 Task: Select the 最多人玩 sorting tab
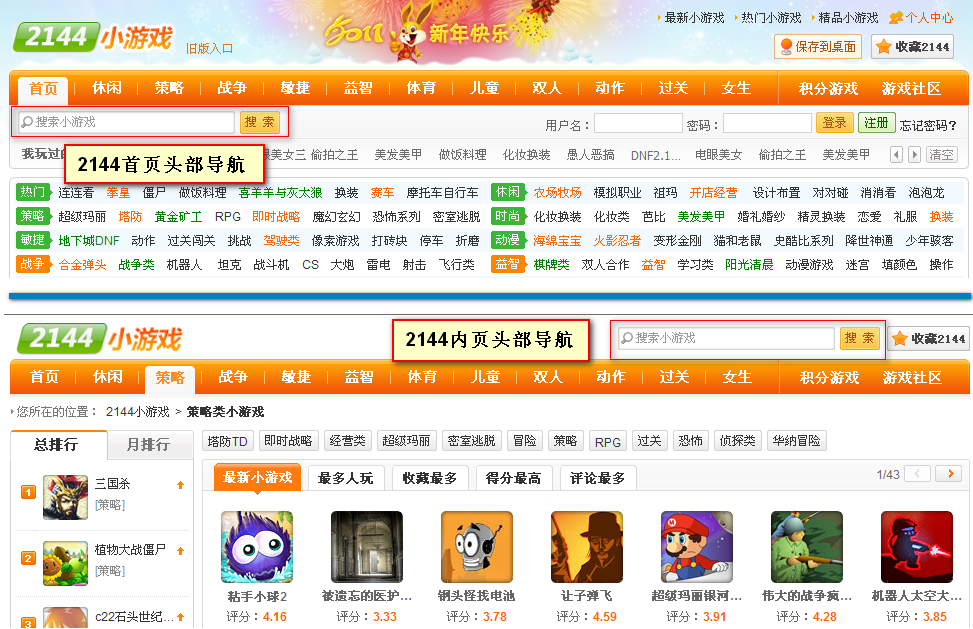[x=345, y=478]
